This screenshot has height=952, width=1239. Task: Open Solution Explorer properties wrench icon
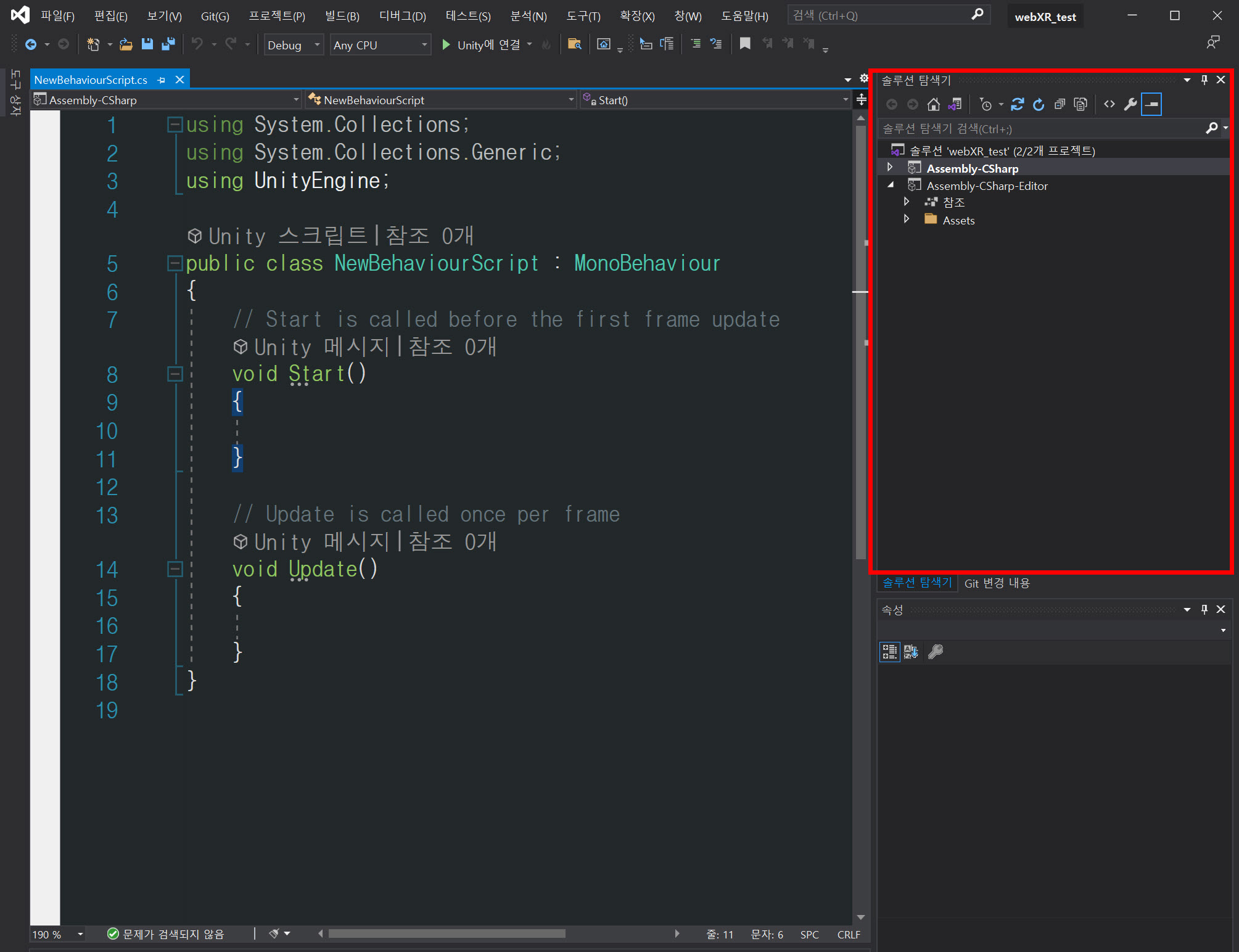(1130, 105)
